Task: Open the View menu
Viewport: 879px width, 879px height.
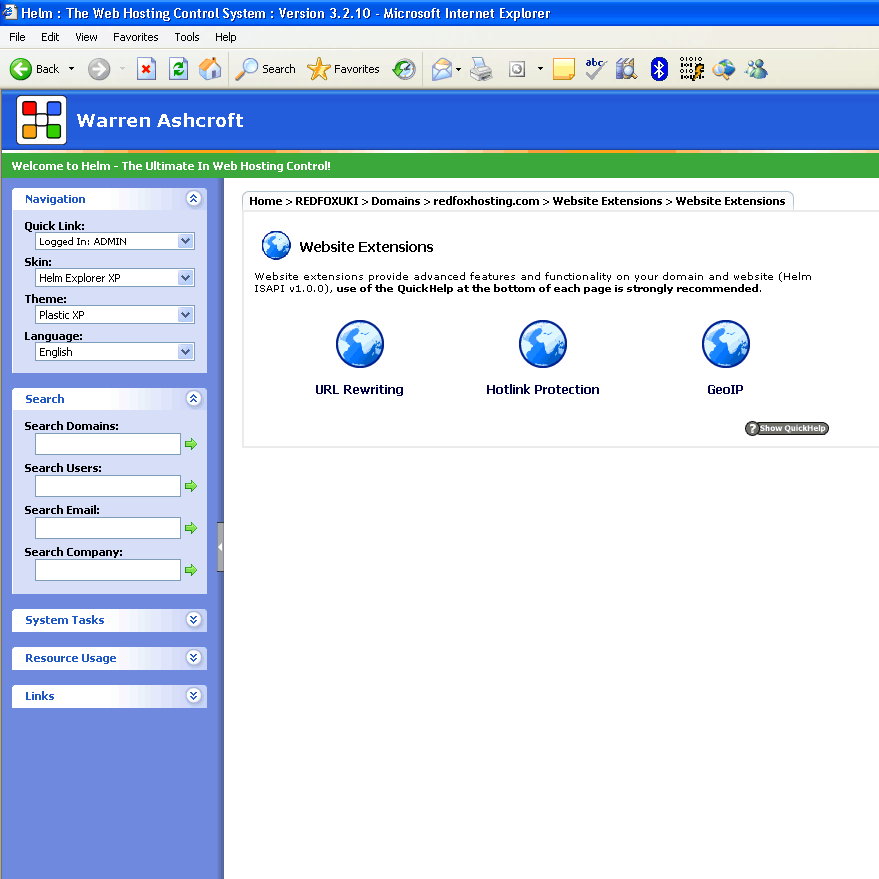Action: click(86, 37)
